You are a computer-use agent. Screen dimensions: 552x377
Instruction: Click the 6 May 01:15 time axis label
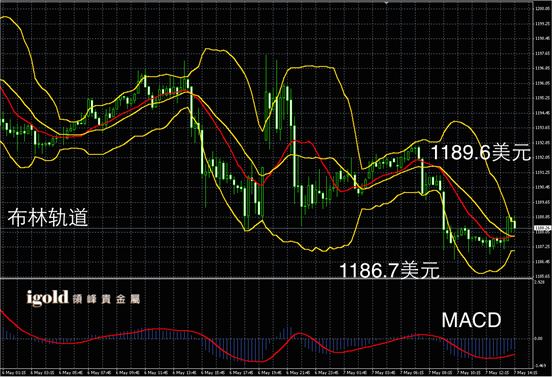[13, 372]
